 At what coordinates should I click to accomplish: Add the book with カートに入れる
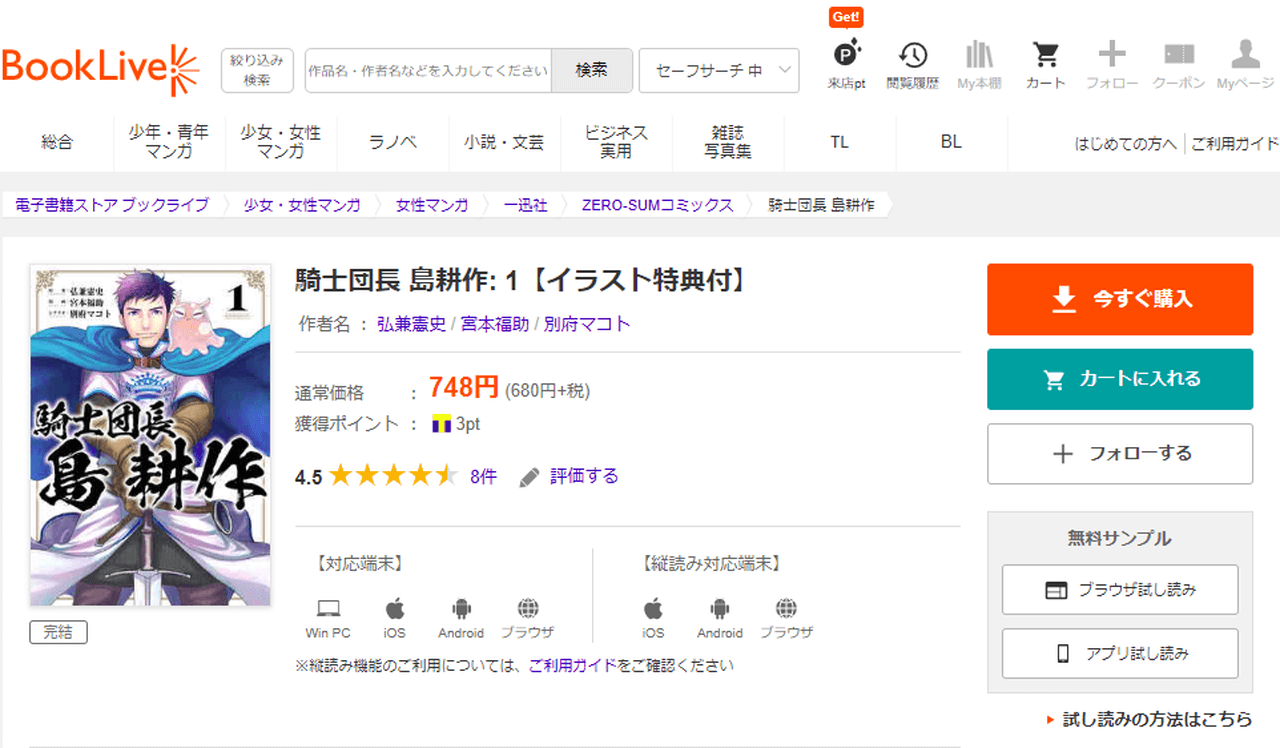[1119, 379]
